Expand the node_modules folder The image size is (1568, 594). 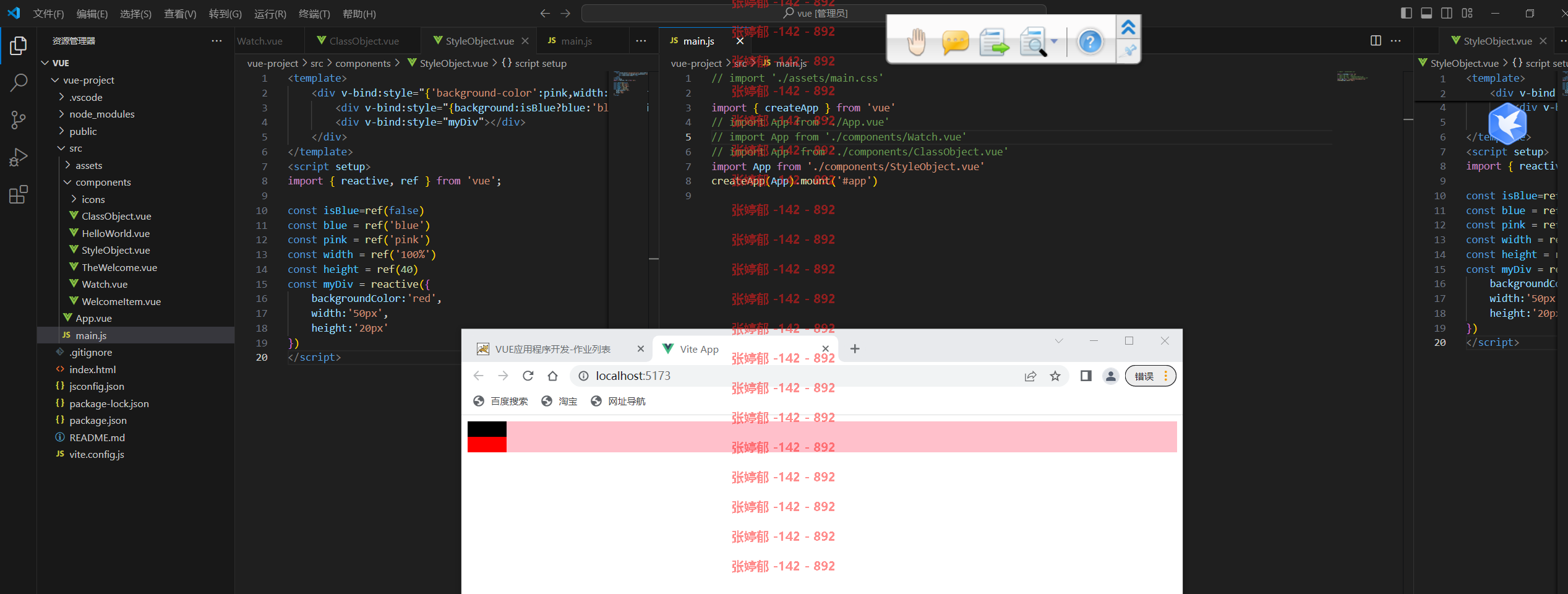[61, 114]
